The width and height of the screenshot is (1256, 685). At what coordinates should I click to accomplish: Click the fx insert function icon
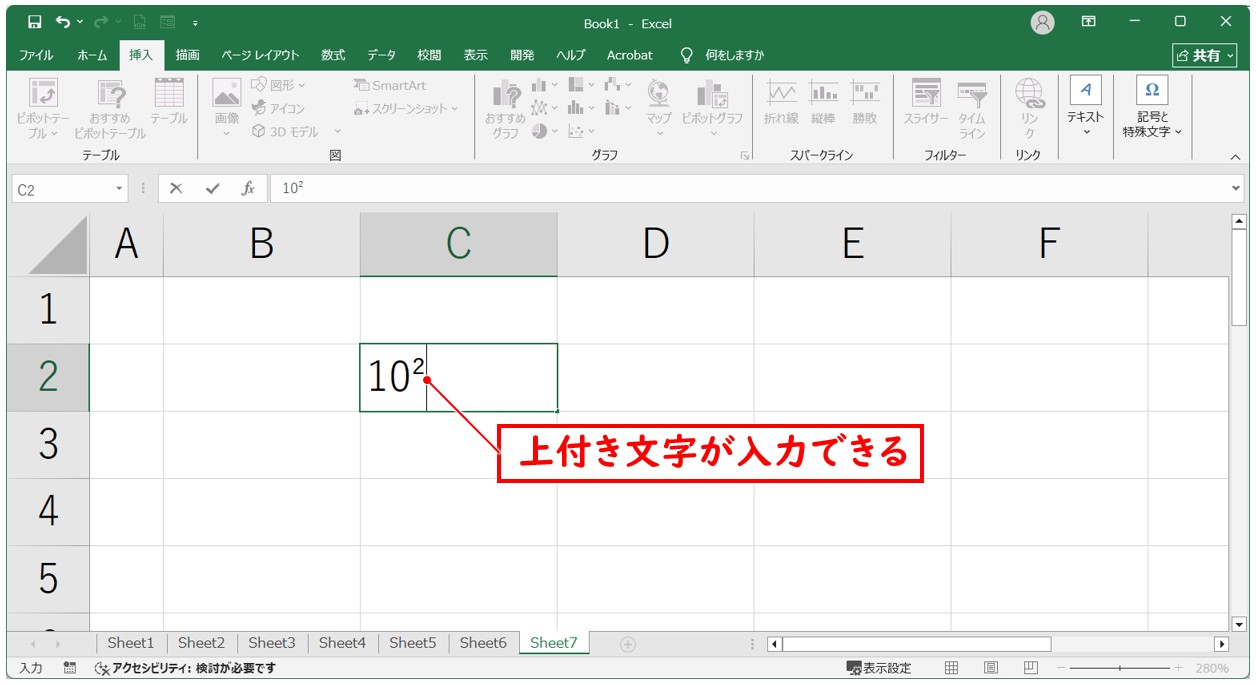point(248,188)
